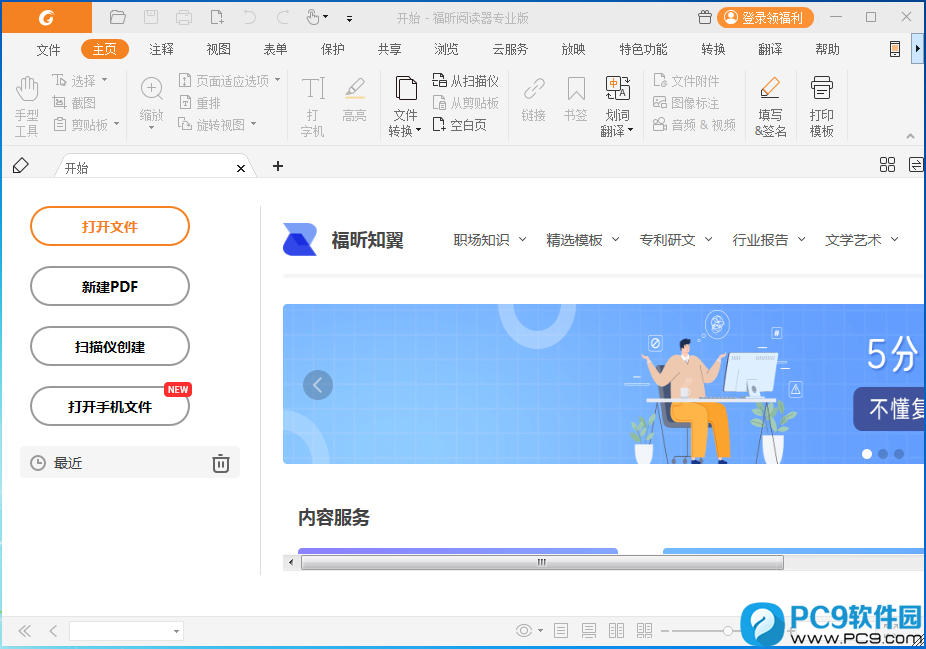
Task: Open the File (文件) menu
Action: point(48,50)
